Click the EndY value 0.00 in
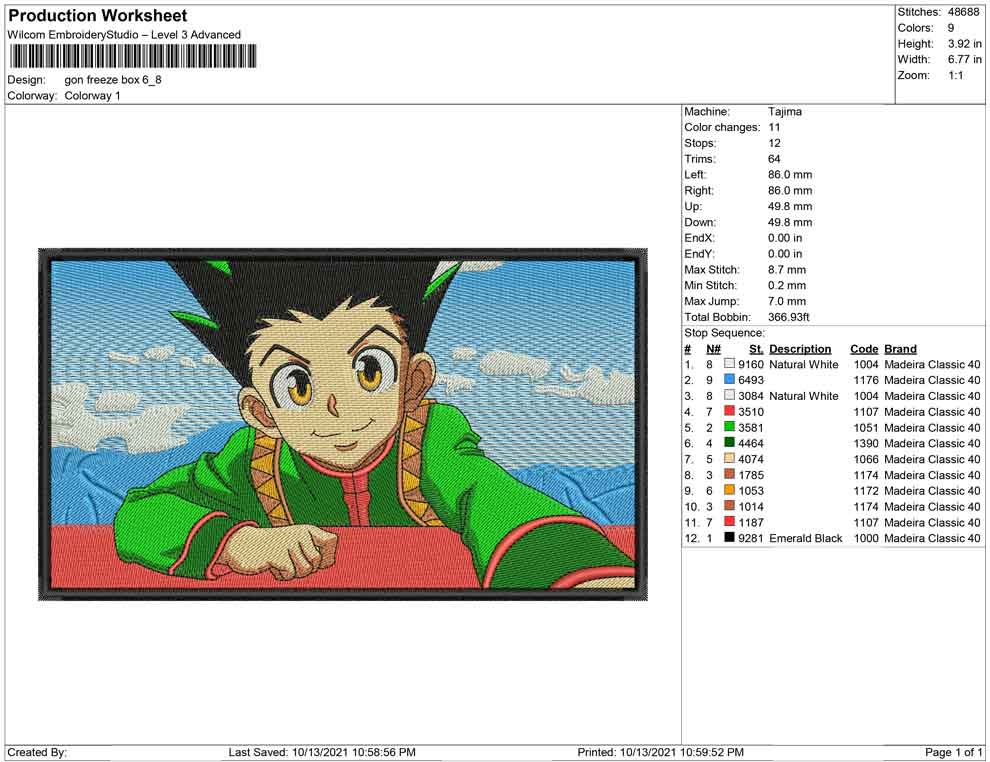990x762 pixels. tap(785, 253)
